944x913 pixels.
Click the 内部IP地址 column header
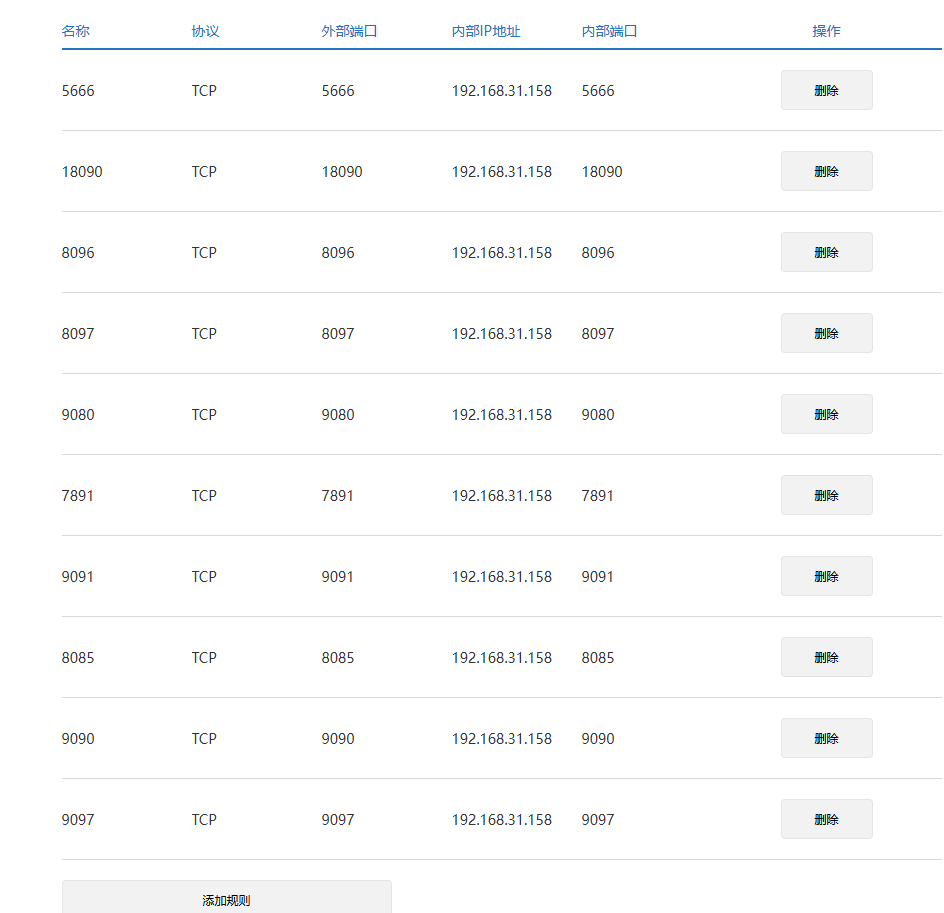point(486,31)
